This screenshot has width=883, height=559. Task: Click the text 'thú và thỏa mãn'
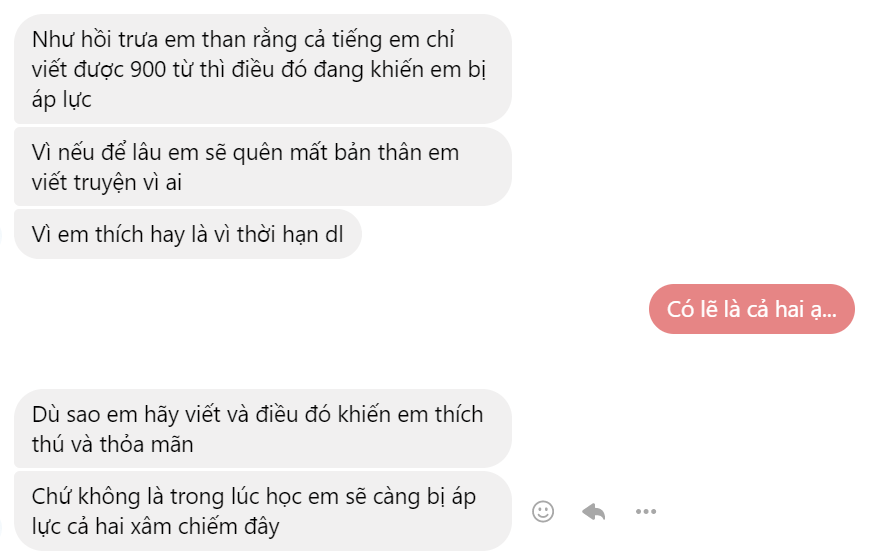(x=113, y=445)
